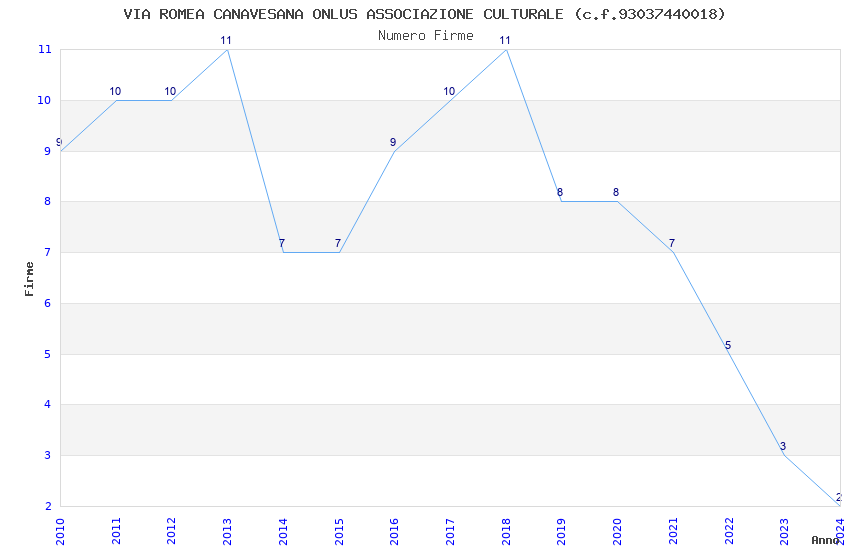This screenshot has width=850, height=550.
Task: Select year 2016 on the x-axis
Action: click(x=394, y=532)
